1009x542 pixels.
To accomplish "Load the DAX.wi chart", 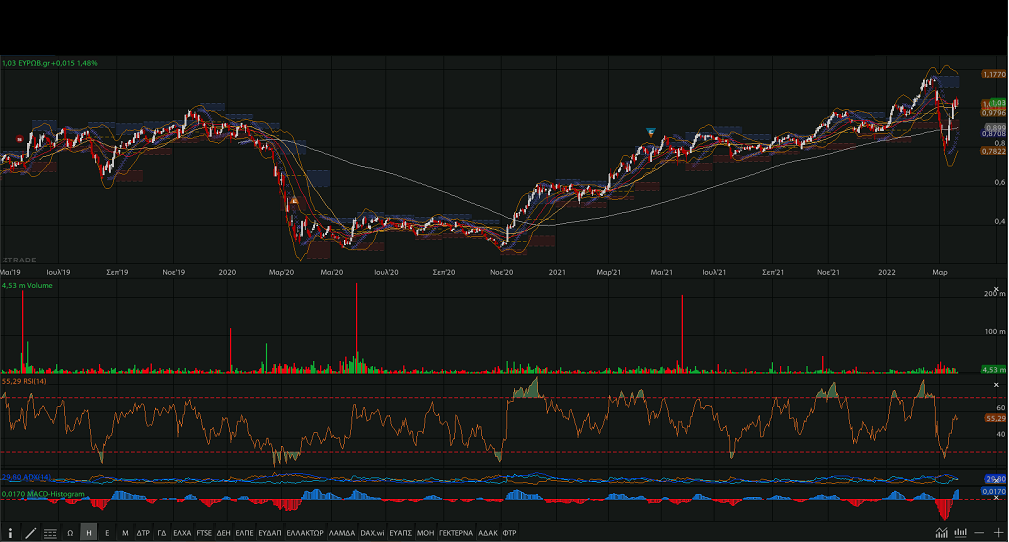I will coord(373,533).
